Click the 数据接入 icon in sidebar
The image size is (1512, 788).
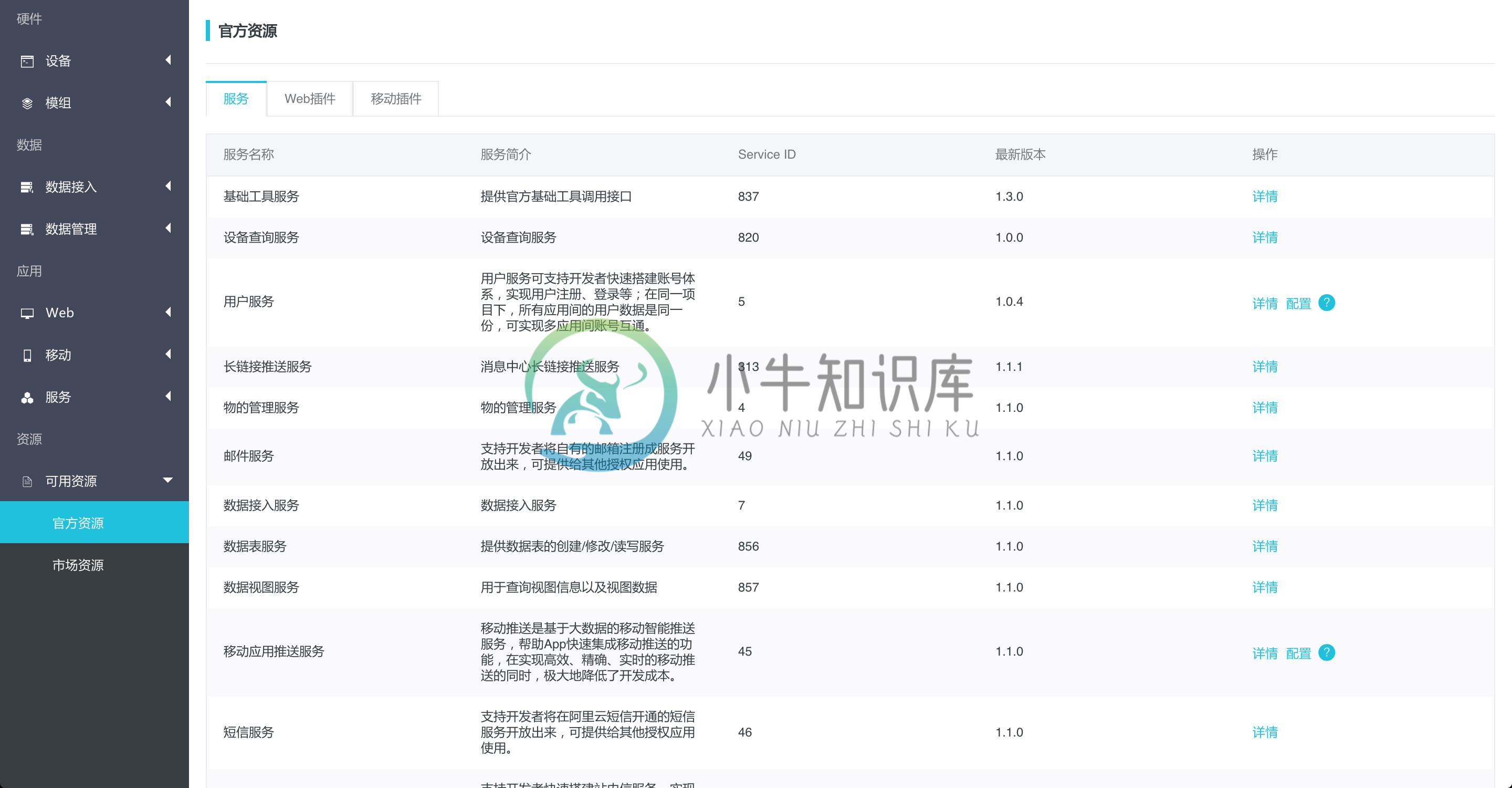[27, 188]
